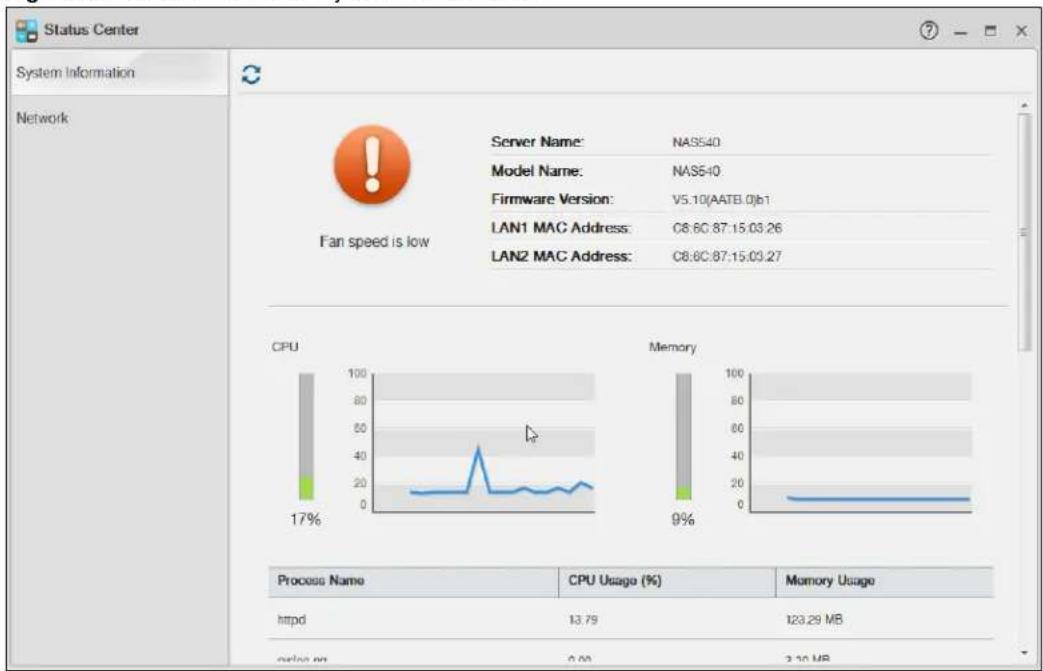Click the Server Name value NAS540

click(696, 142)
